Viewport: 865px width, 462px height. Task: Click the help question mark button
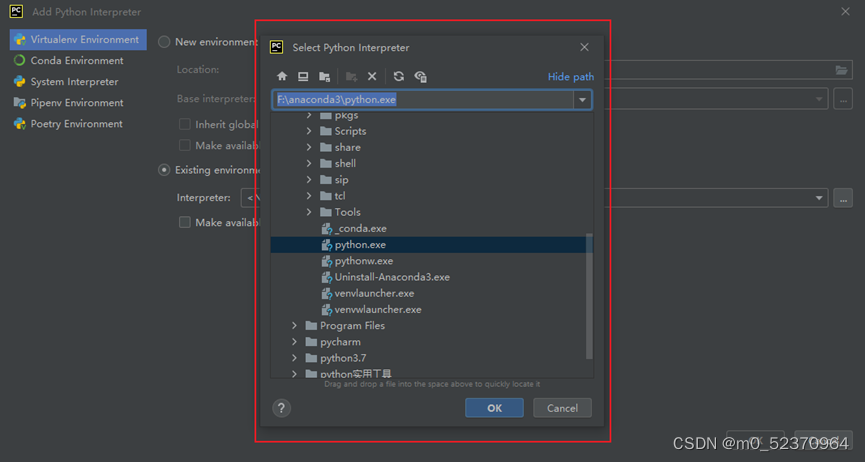pos(281,408)
